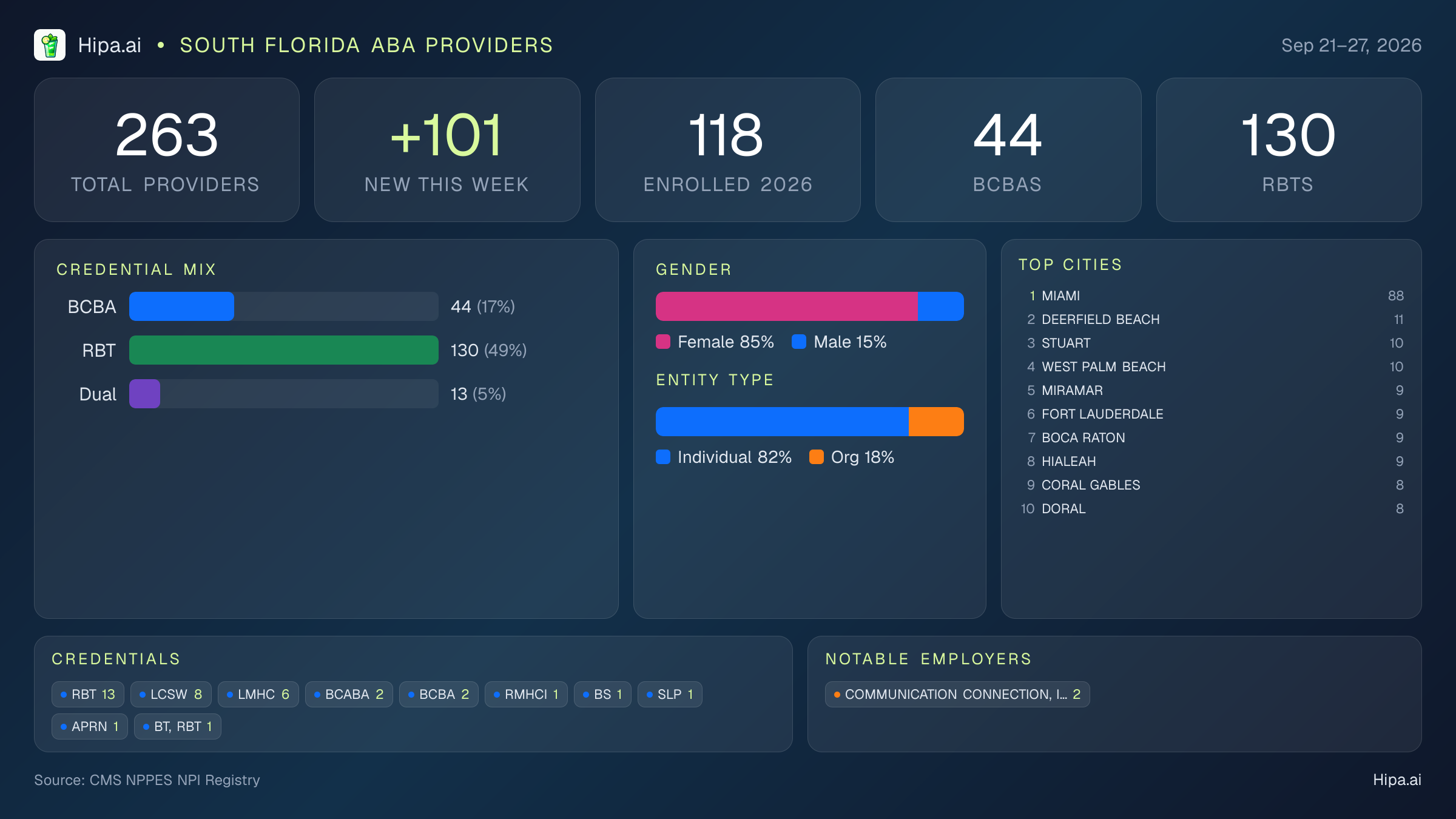Select the South Florida ABA Providers title
The width and height of the screenshot is (1456, 819).
[366, 45]
